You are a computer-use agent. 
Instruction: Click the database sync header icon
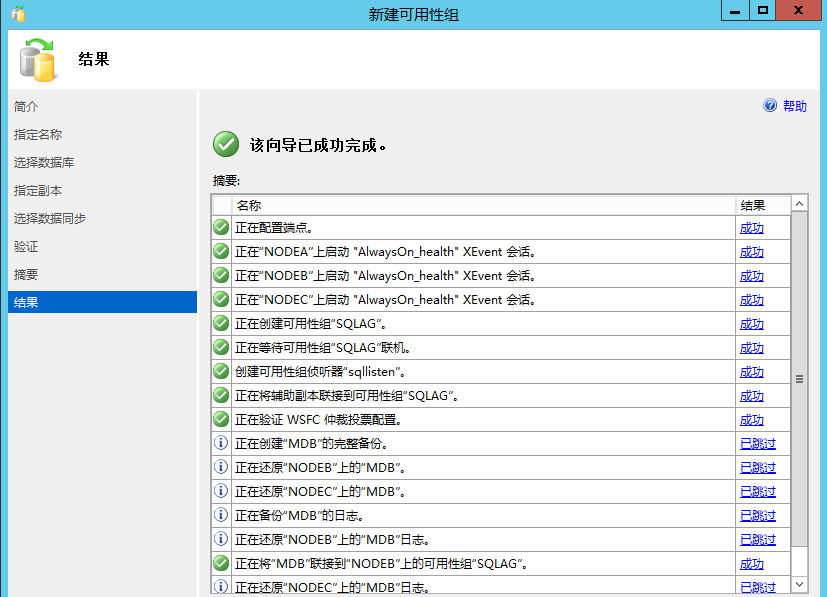click(x=37, y=60)
